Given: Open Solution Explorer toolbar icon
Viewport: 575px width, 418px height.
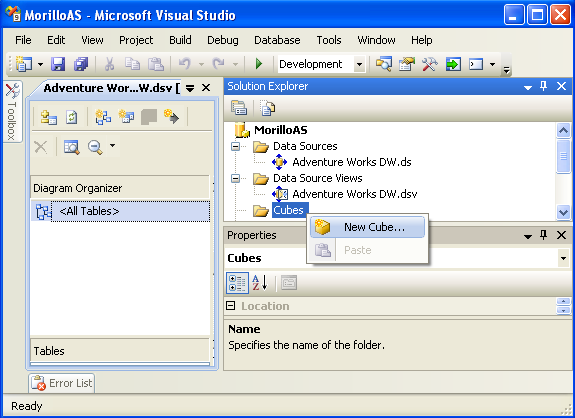Looking at the screenshot, I should click(x=384, y=64).
